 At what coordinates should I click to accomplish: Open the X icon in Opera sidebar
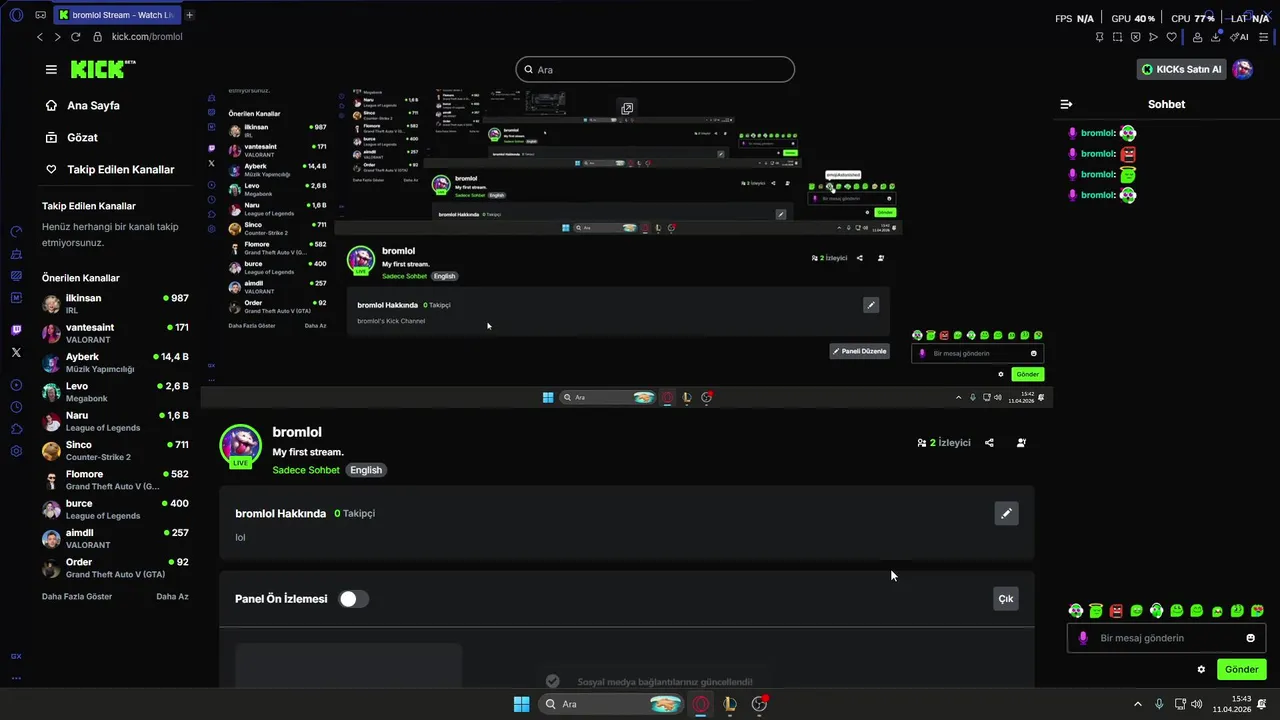point(16,352)
